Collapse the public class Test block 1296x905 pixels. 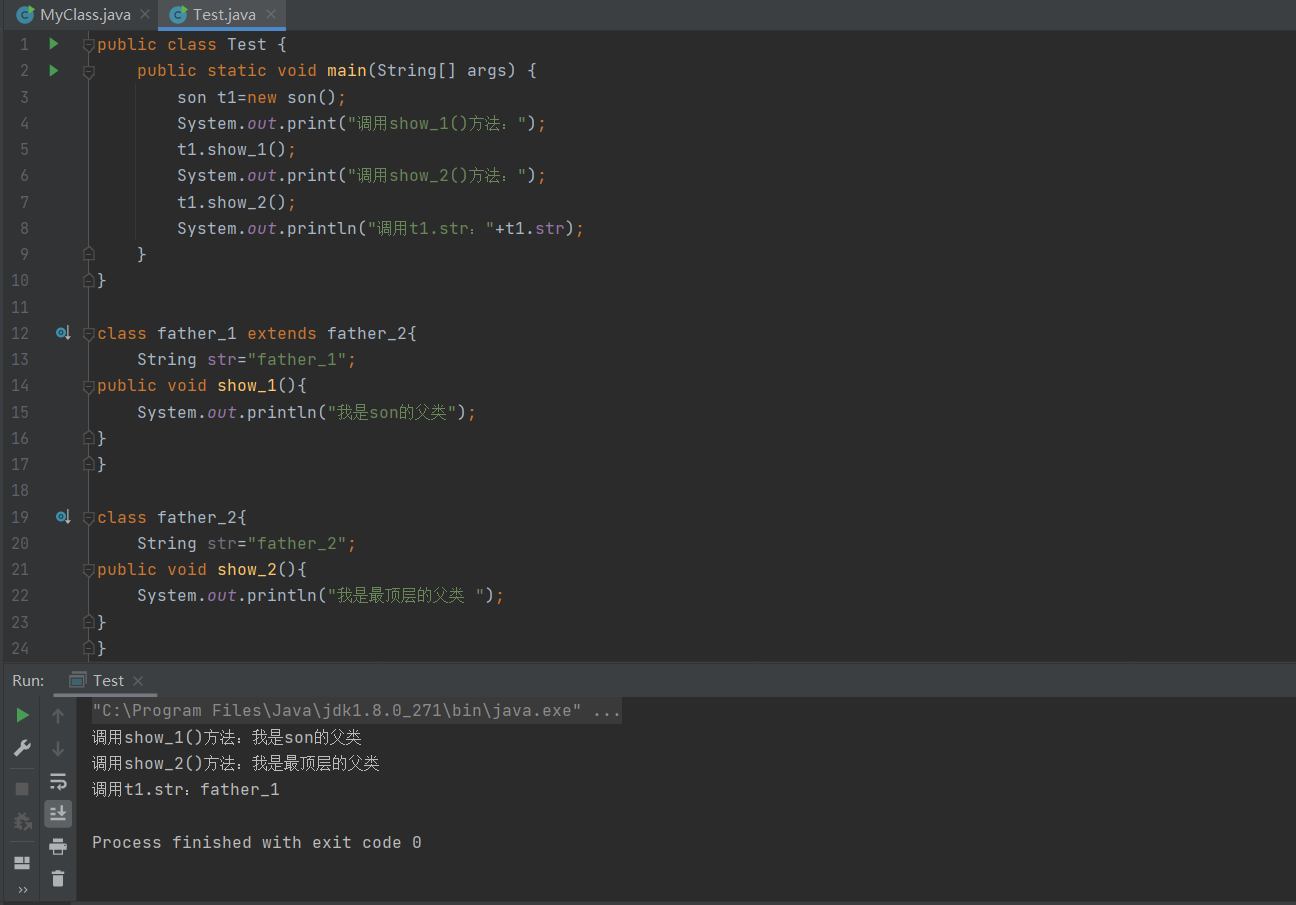[88, 45]
